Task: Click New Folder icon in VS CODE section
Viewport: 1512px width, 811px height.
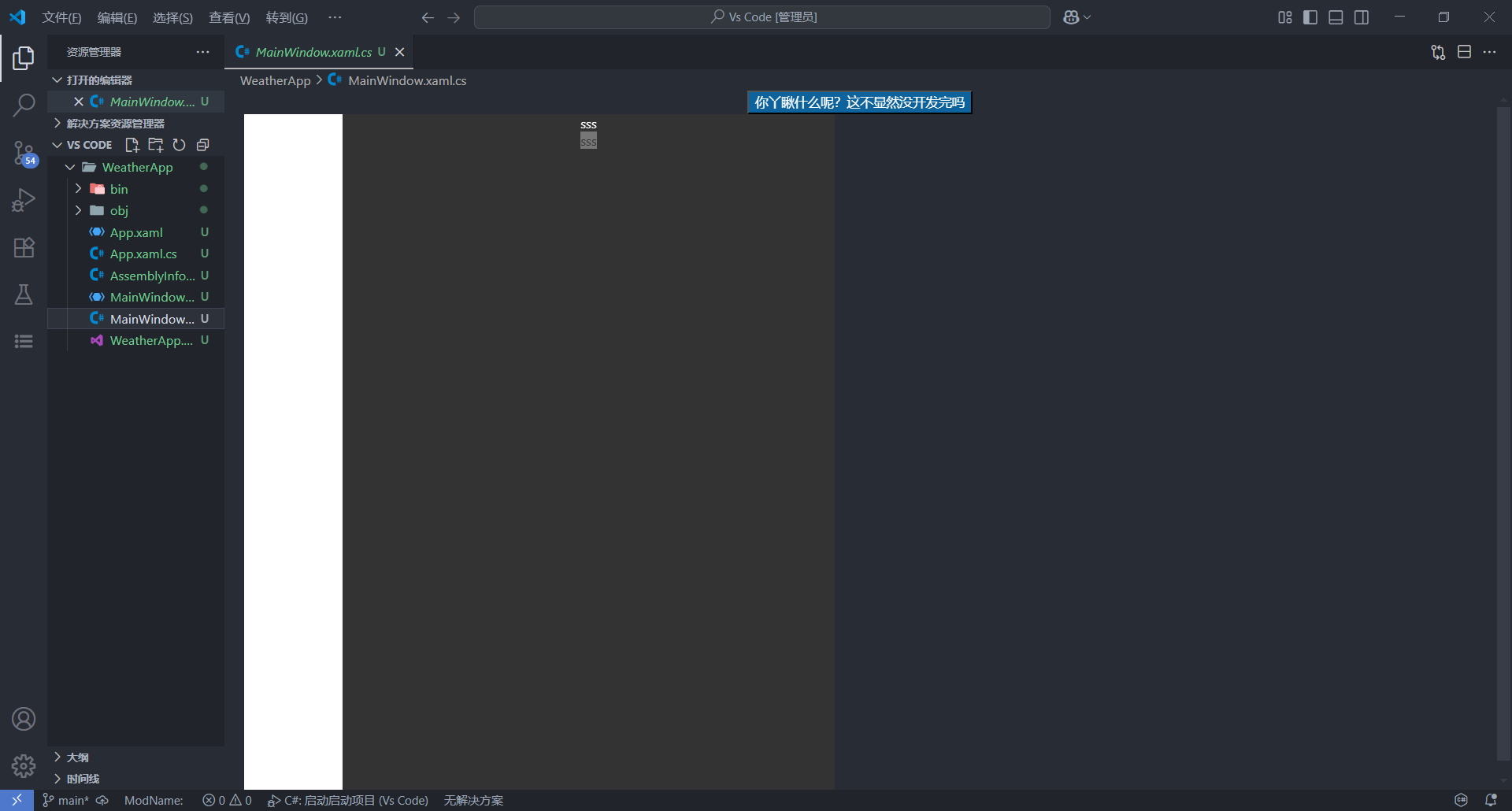Action: pyautogui.click(x=156, y=145)
